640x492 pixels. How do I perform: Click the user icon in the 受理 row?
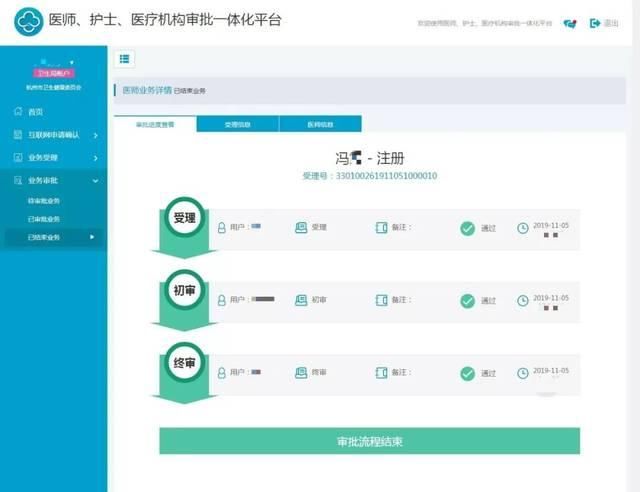(222, 228)
